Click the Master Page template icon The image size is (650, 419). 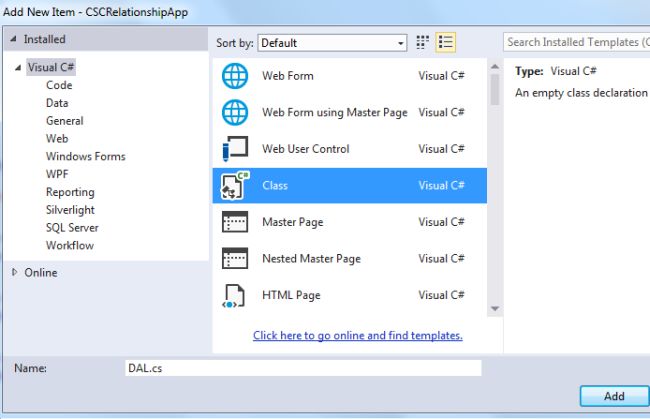point(235,222)
